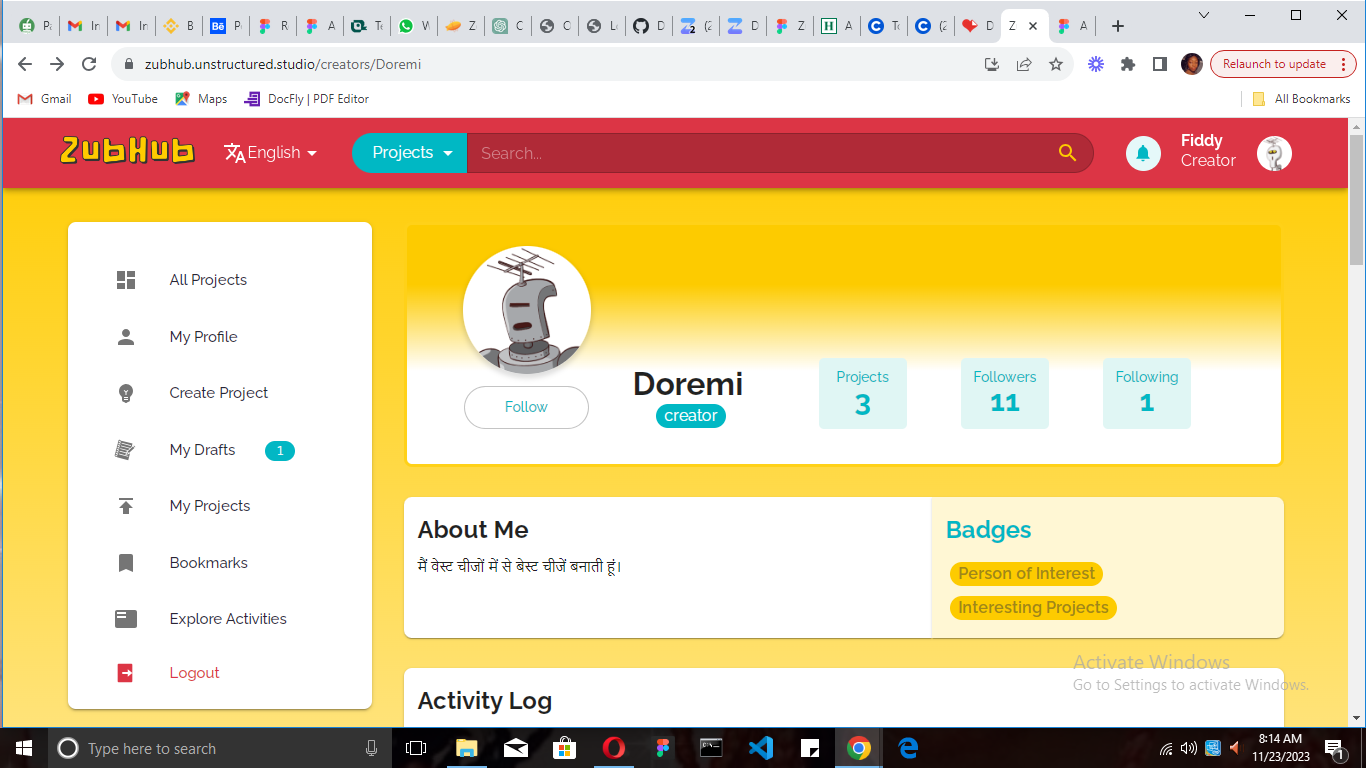Click the search input field
The height and width of the screenshot is (768, 1366).
click(760, 153)
